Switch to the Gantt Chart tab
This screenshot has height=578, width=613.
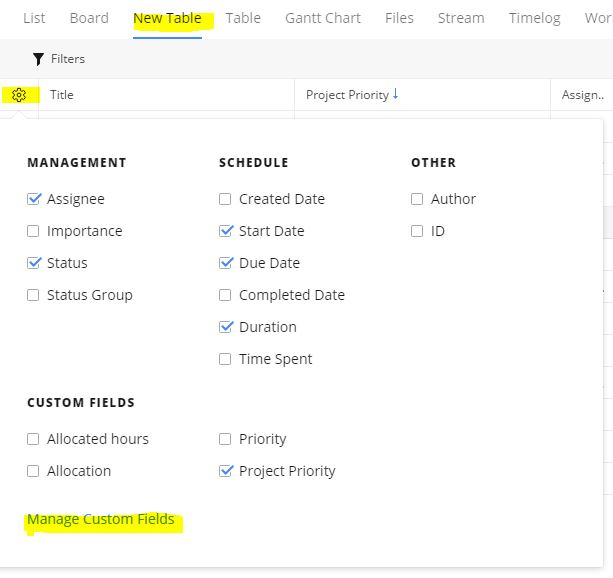pos(323,18)
